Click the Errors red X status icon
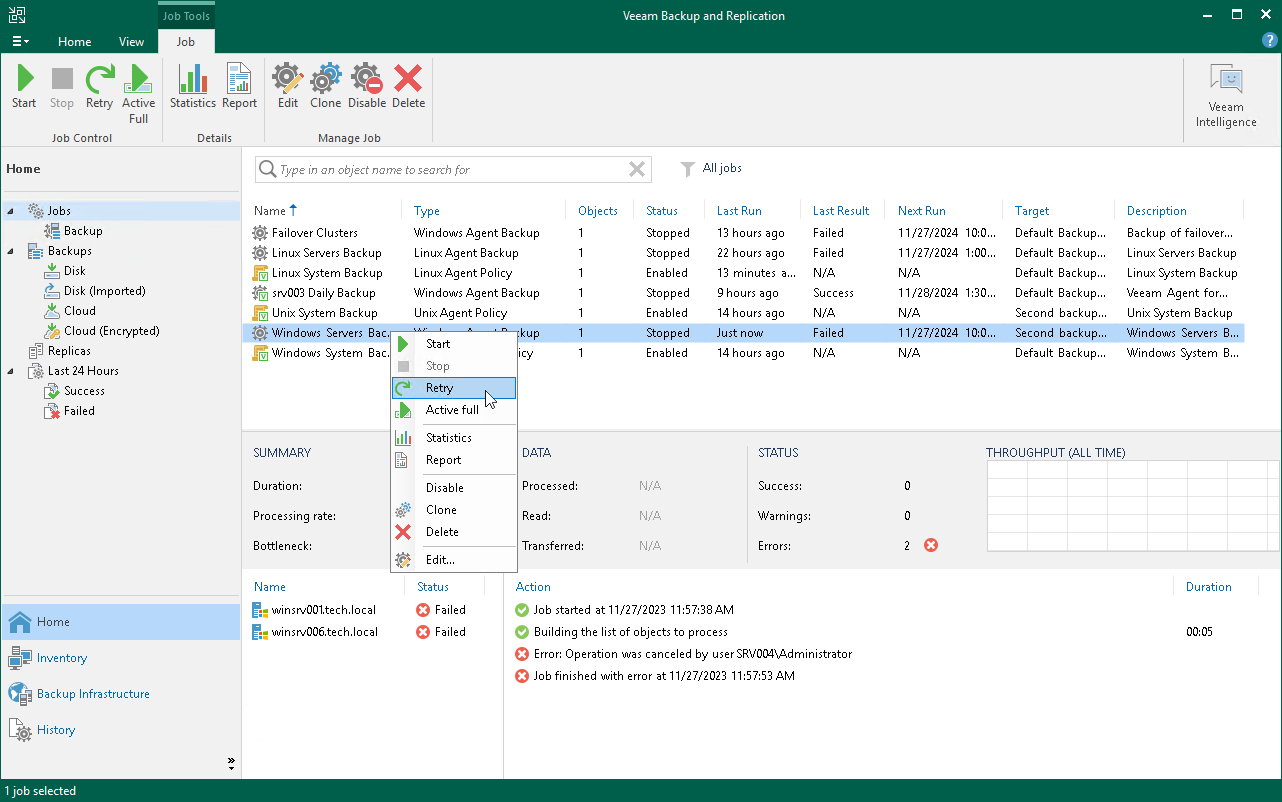The height and width of the screenshot is (802, 1282). tap(931, 545)
